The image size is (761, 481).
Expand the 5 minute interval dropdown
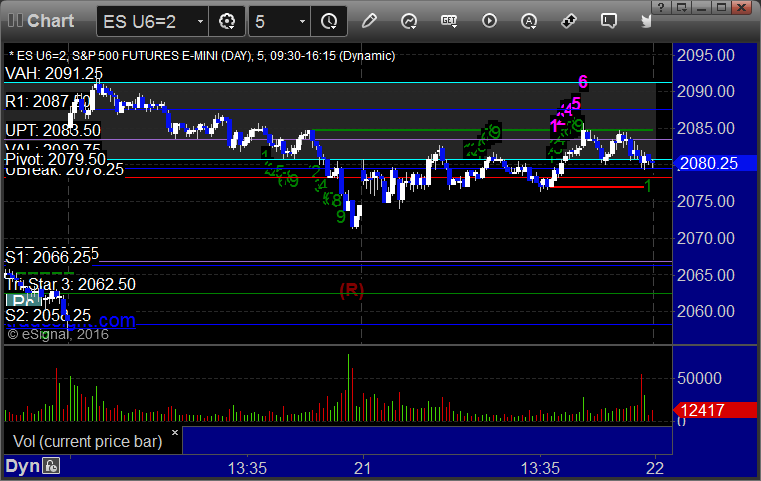click(302, 21)
